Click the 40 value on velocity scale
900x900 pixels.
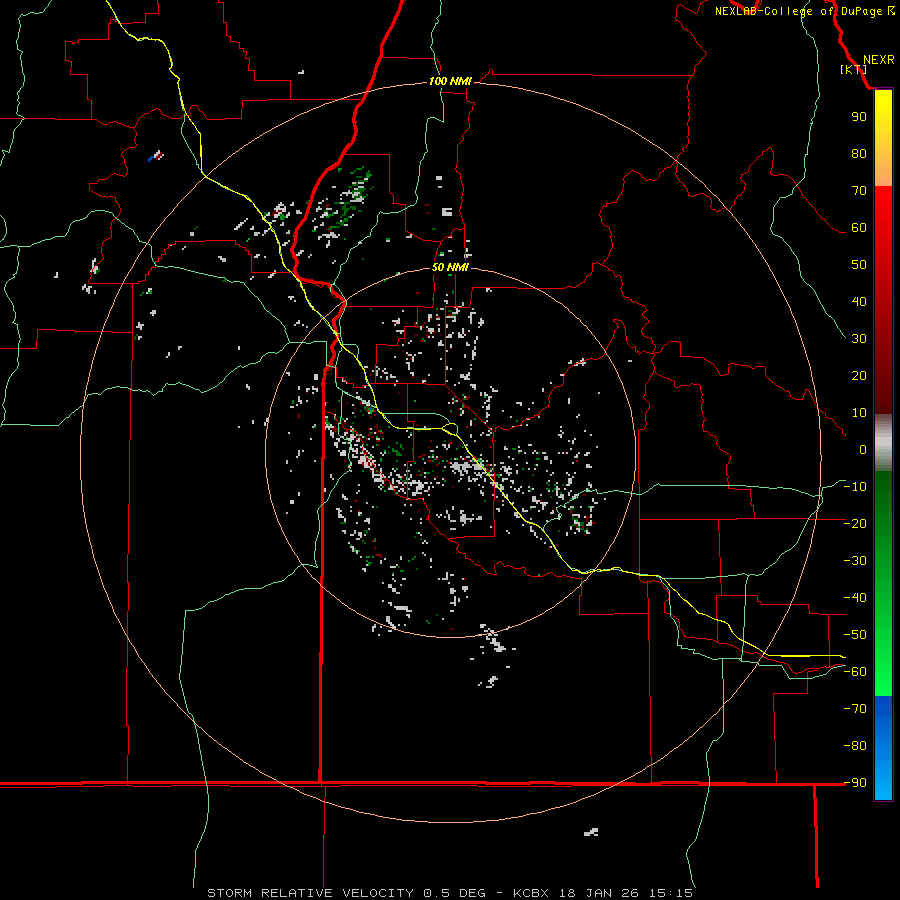click(x=859, y=302)
